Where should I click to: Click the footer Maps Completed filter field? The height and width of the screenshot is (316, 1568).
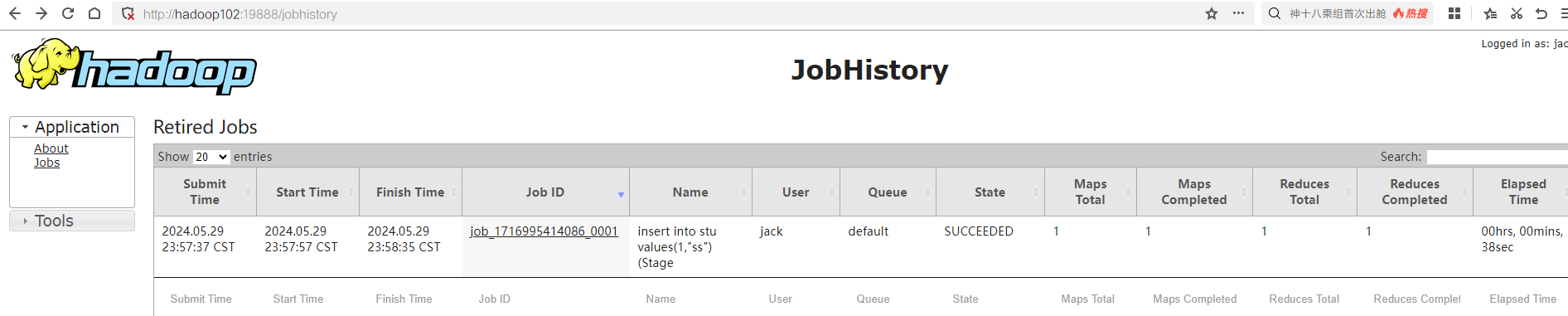coord(1194,299)
